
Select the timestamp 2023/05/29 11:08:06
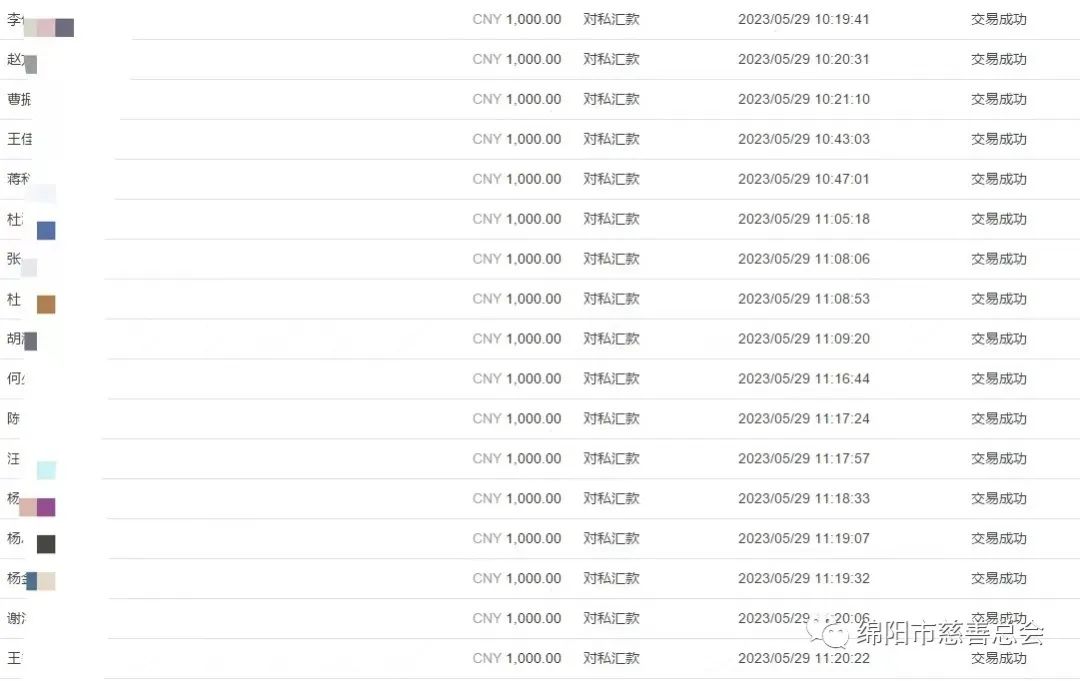(803, 259)
